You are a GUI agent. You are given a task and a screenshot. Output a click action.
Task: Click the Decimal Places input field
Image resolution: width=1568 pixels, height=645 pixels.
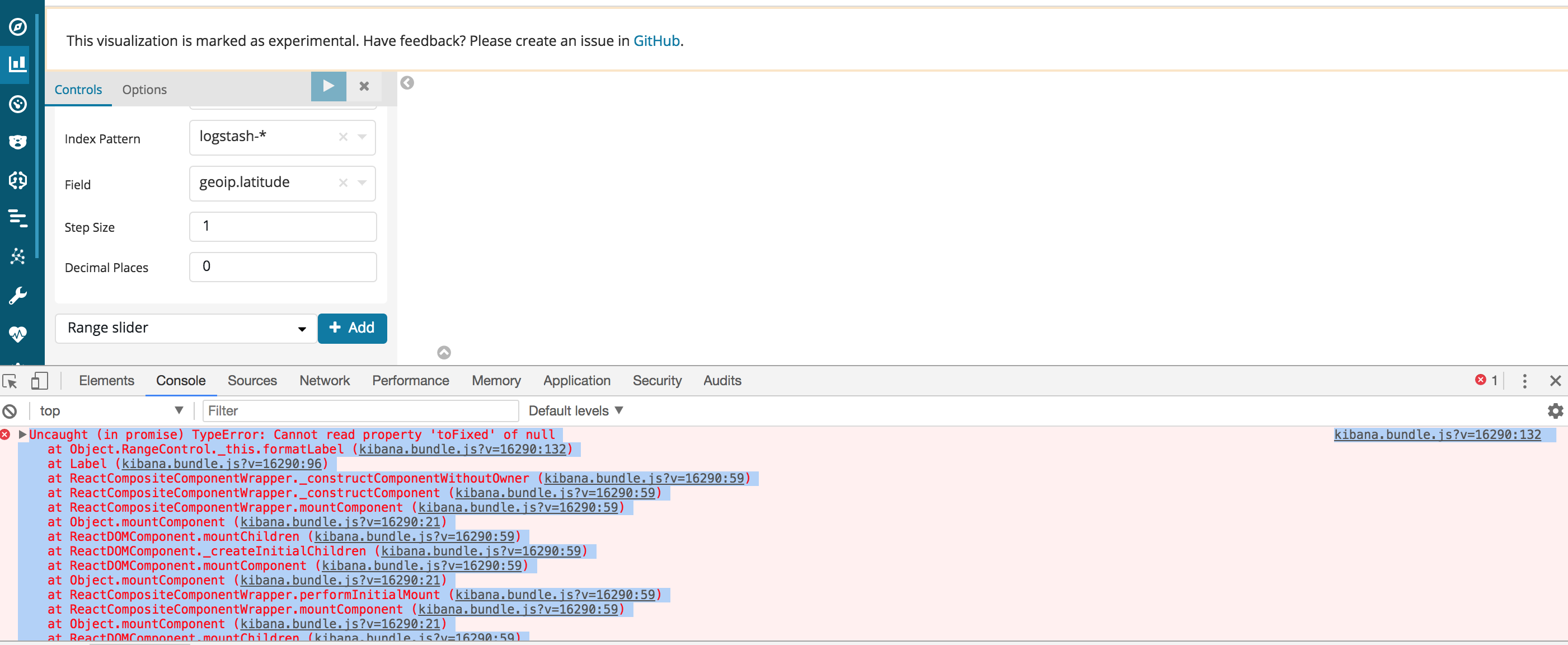click(x=283, y=267)
